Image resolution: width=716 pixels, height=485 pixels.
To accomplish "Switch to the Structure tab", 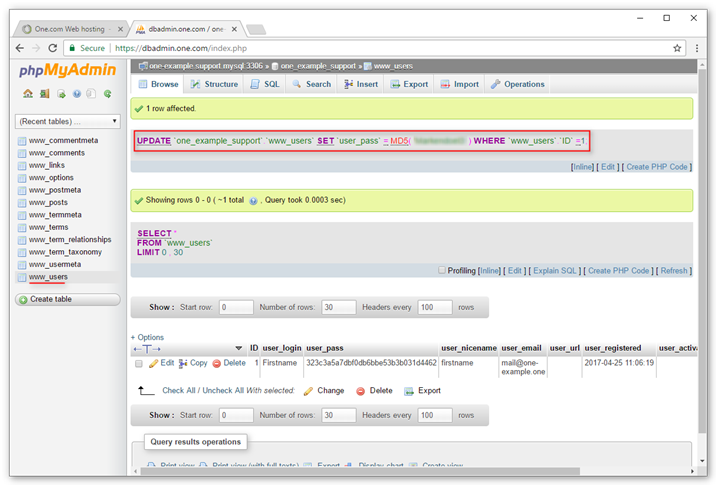I will 214,85.
